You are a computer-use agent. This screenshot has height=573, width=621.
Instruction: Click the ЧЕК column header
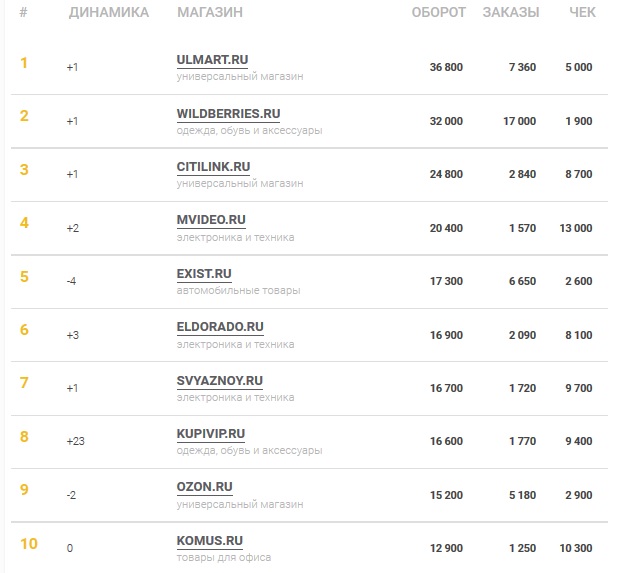(582, 13)
